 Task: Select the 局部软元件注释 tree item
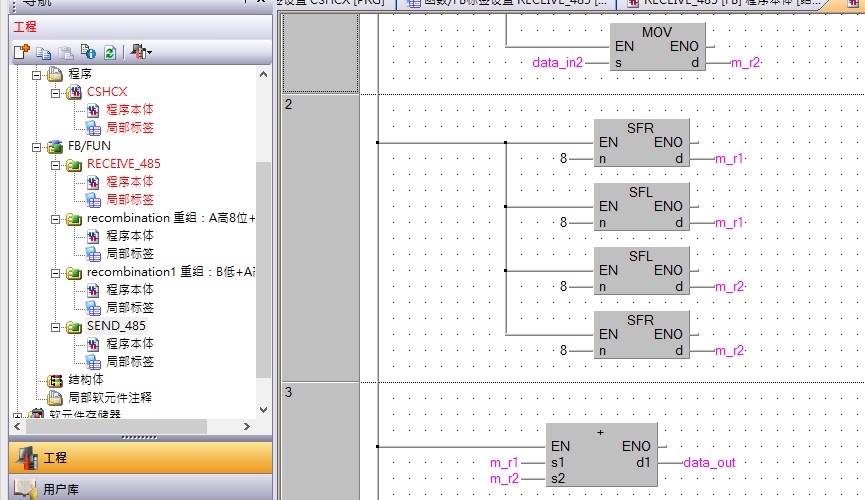pos(109,397)
